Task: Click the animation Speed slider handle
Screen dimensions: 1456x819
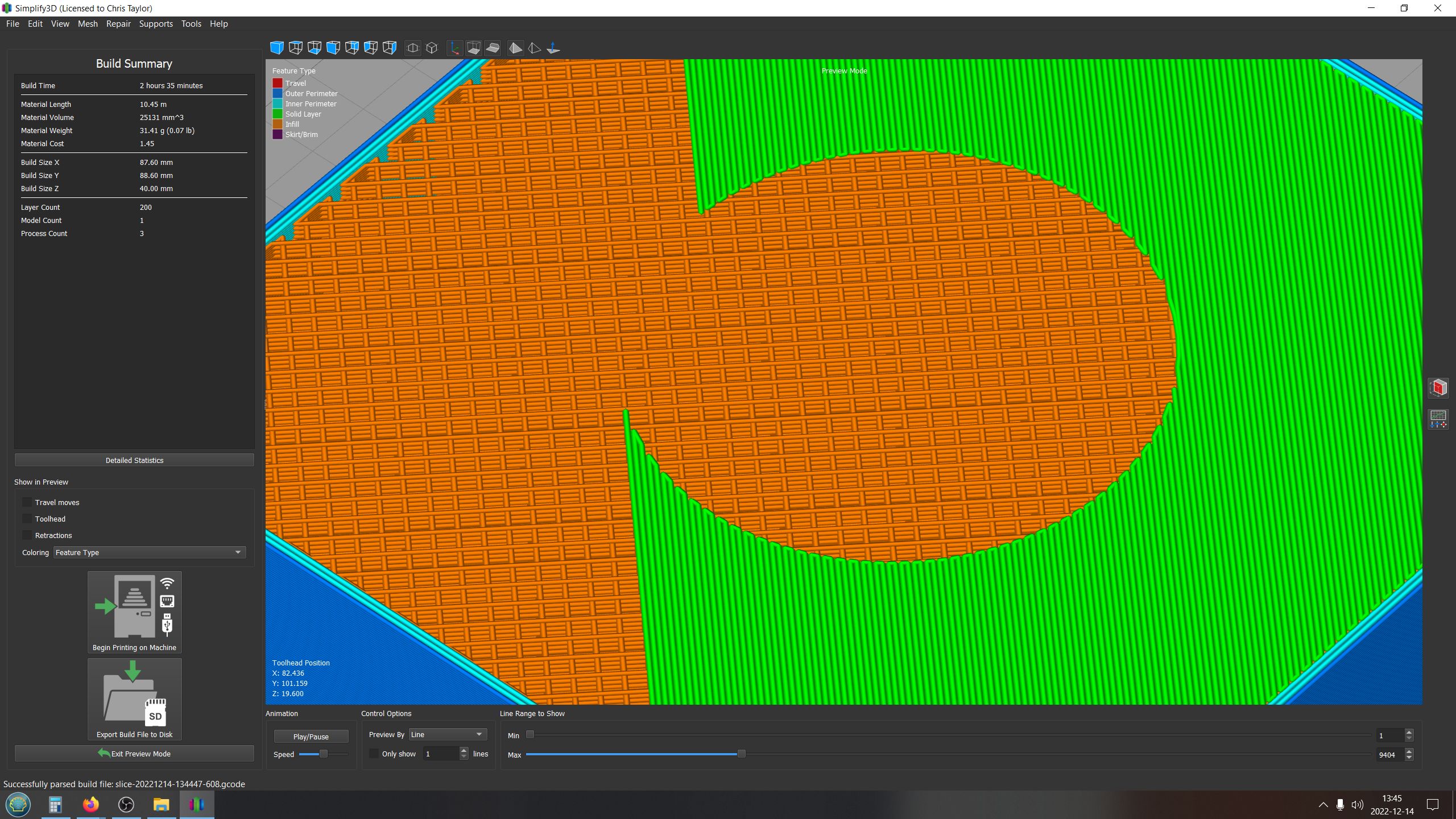Action: (323, 754)
